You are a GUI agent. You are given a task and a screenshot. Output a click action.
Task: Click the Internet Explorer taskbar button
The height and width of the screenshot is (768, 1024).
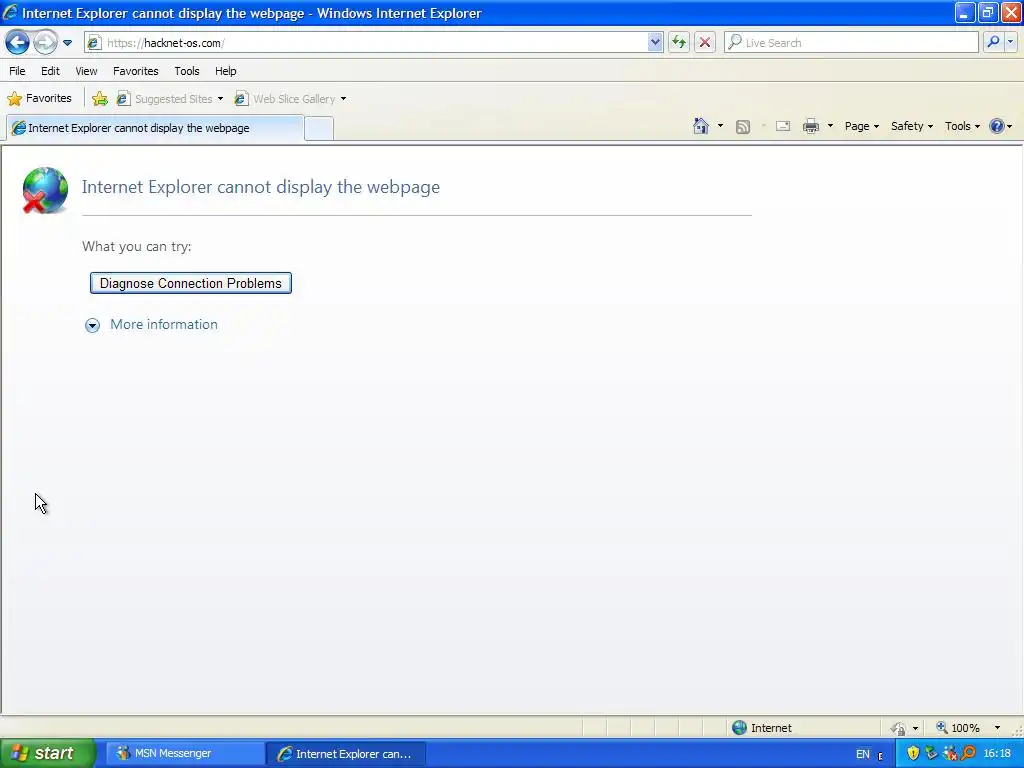click(346, 754)
